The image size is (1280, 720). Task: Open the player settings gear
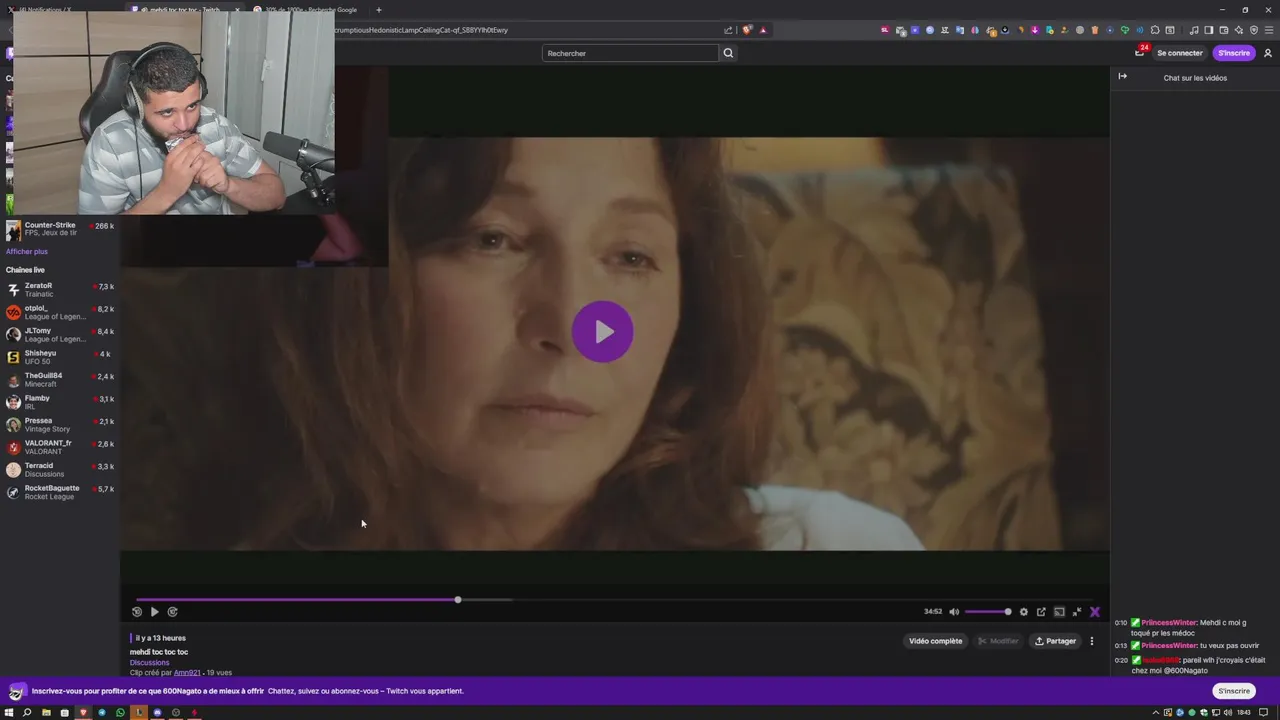click(x=1023, y=612)
